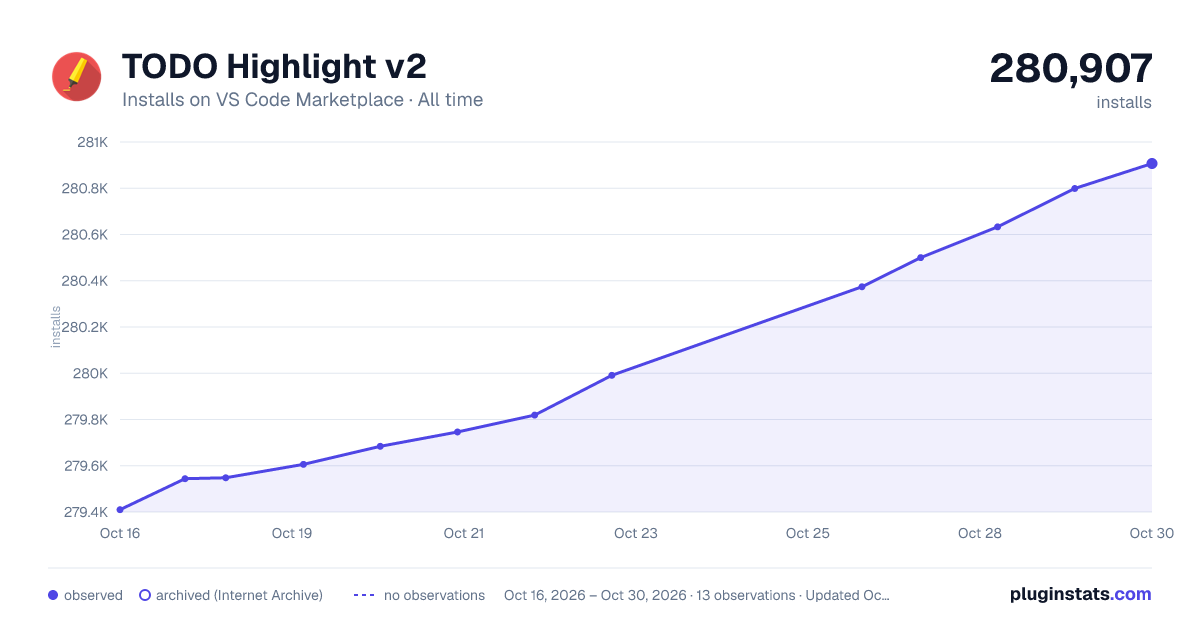Click the 280K y-axis label

pyautogui.click(x=92, y=373)
